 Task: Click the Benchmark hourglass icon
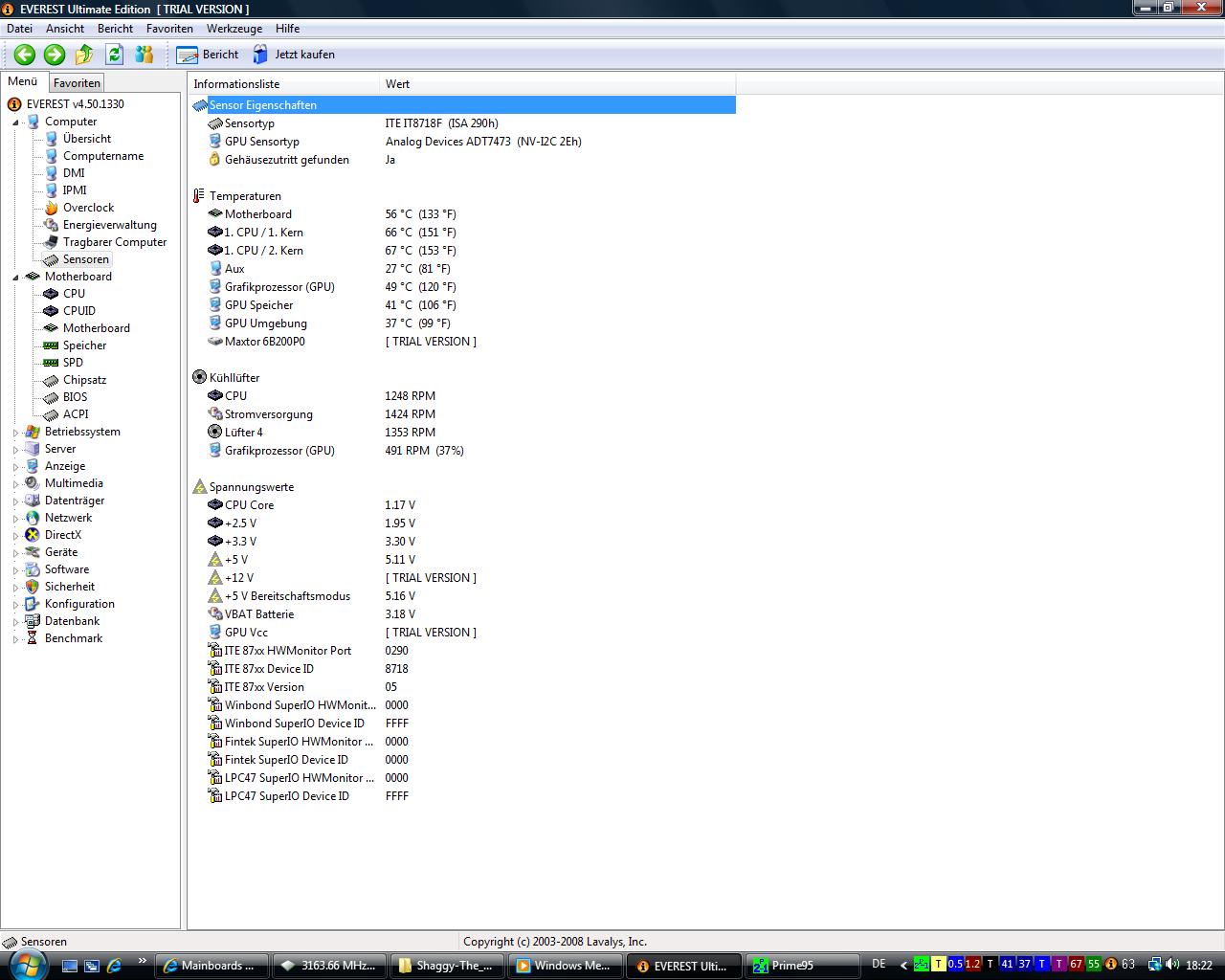(33, 638)
